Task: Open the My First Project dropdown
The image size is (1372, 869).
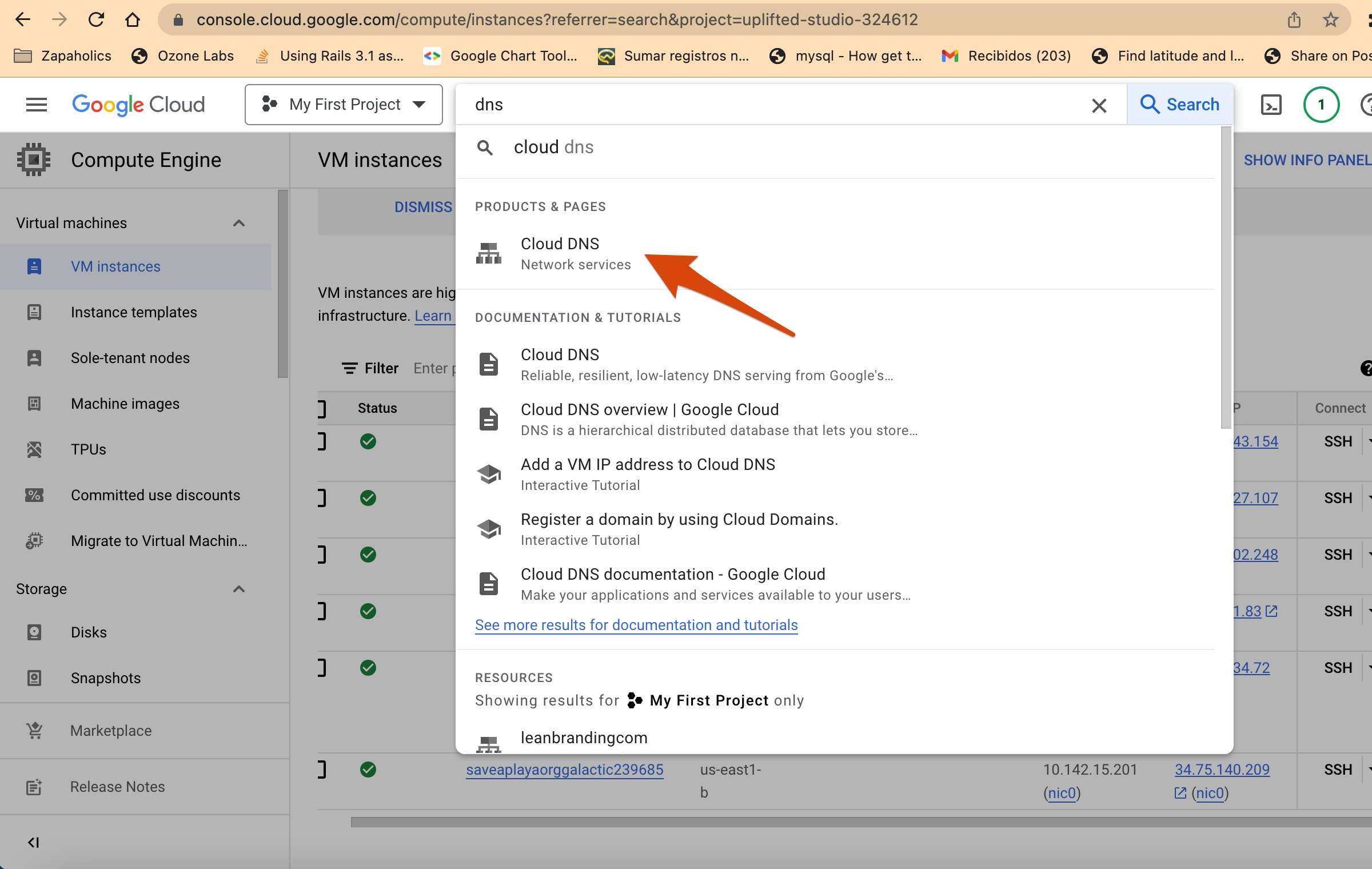Action: coord(344,105)
